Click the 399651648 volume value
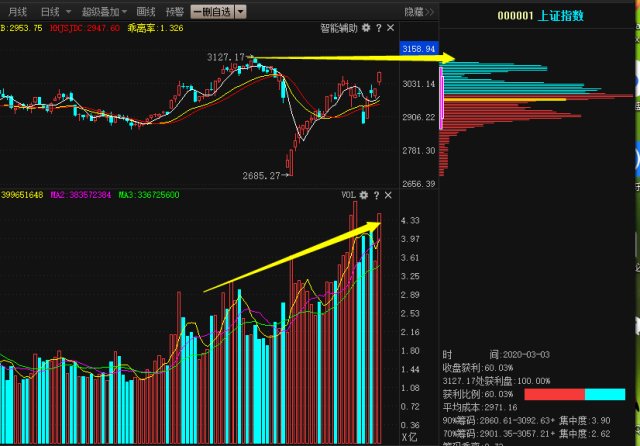Image resolution: width=640 pixels, height=446 pixels. tap(22, 195)
